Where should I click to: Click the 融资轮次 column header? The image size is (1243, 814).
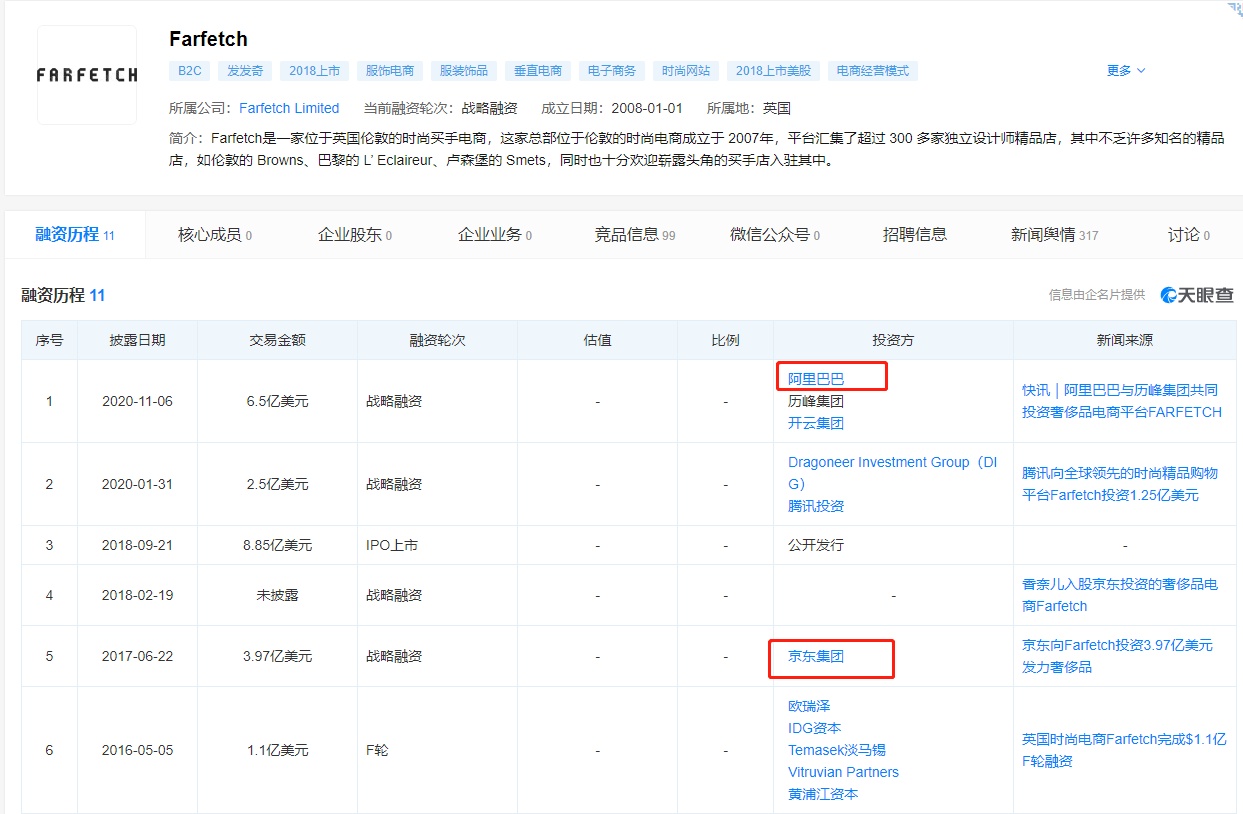coord(438,340)
